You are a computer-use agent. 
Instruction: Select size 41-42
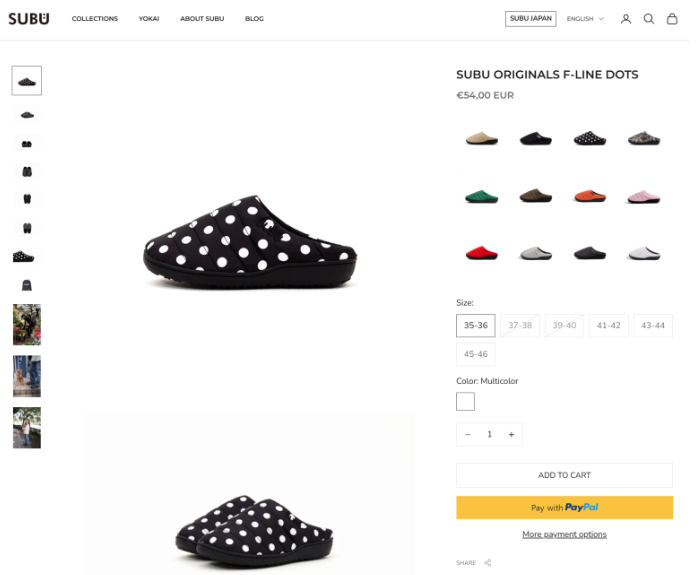point(608,325)
